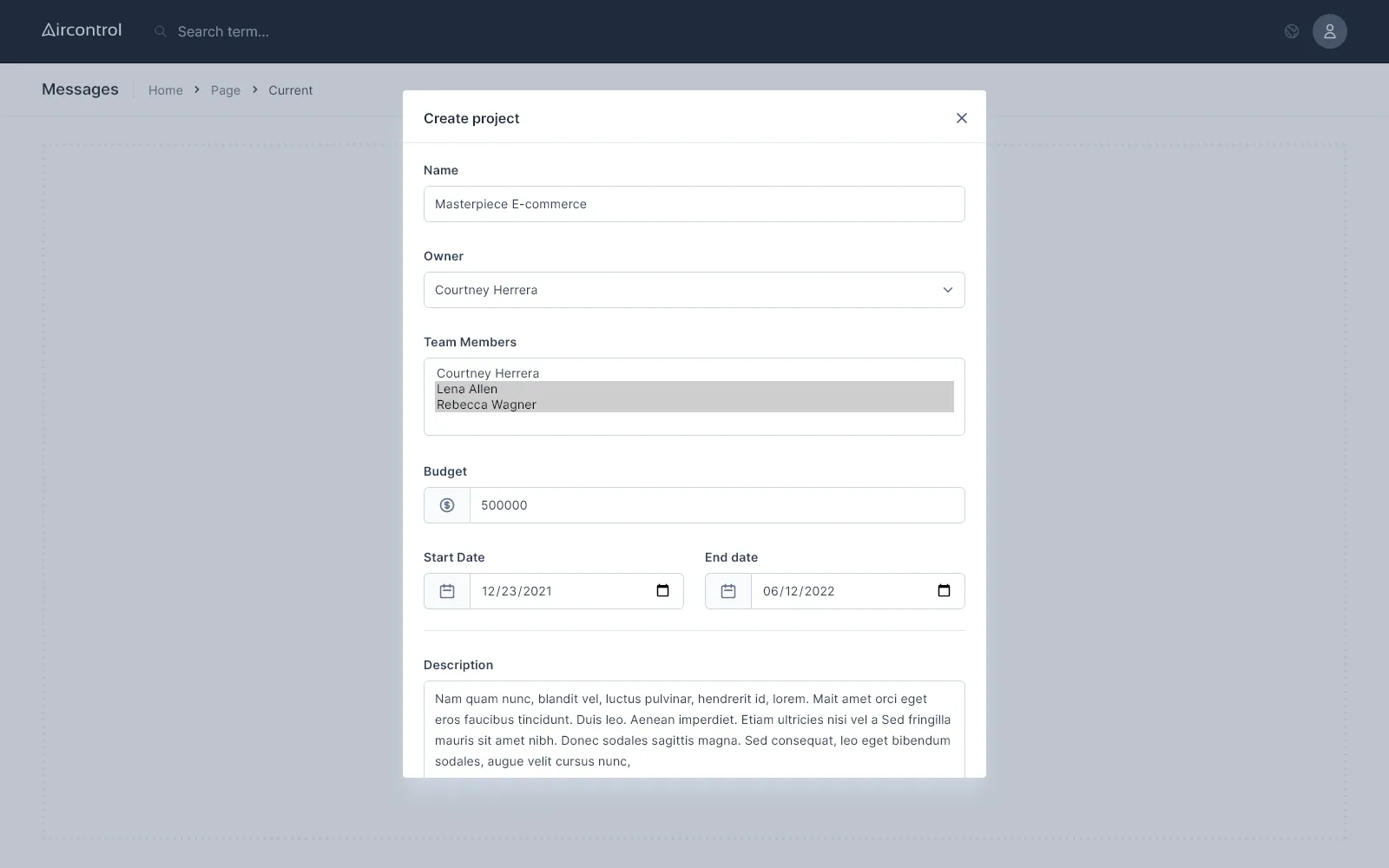1389x868 pixels.
Task: Select Rebecca Wagner in Team Members
Action: point(694,404)
